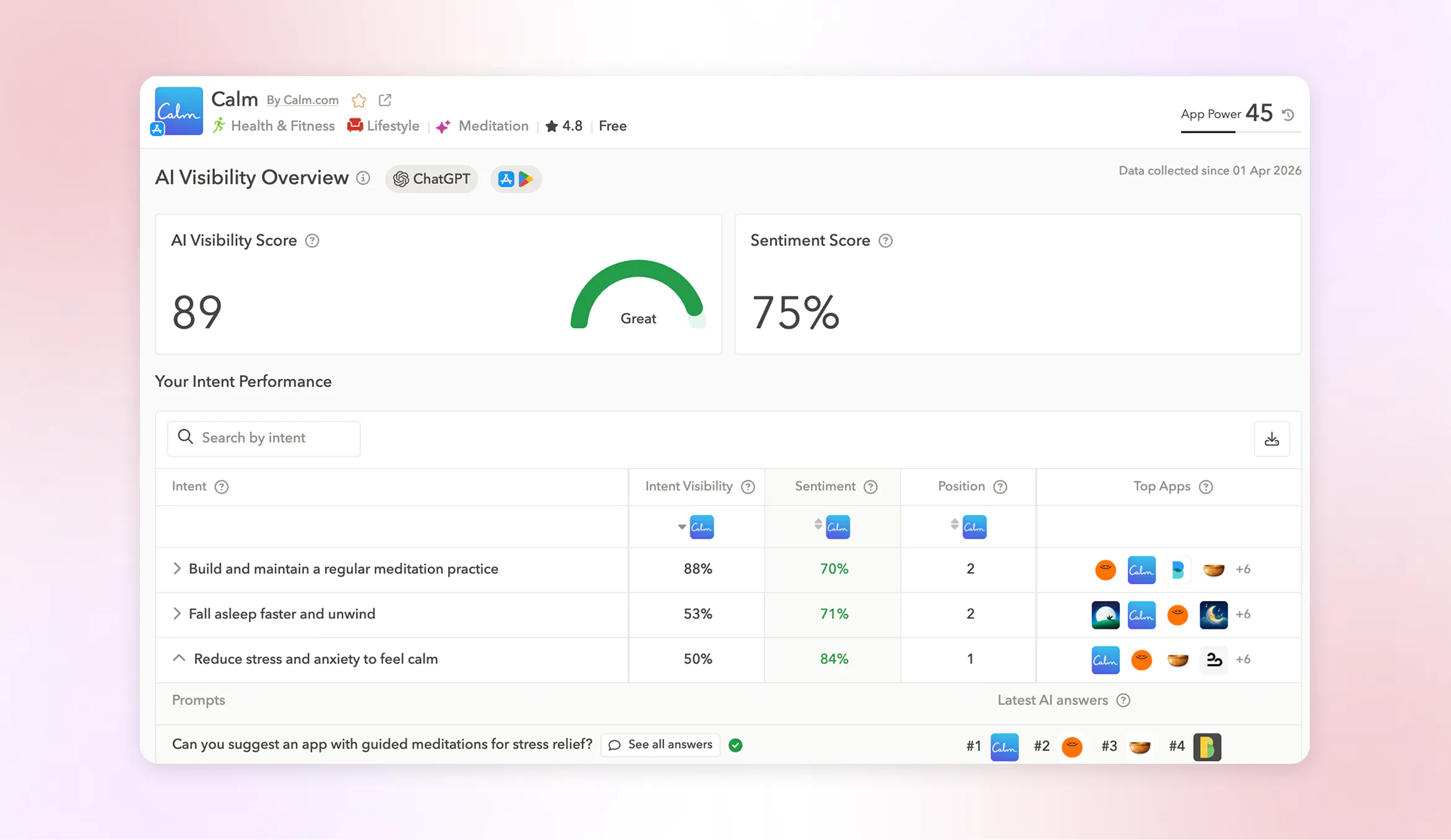Collapse the Reduce stress and anxiety row
This screenshot has height=840, width=1451.
pyautogui.click(x=178, y=658)
